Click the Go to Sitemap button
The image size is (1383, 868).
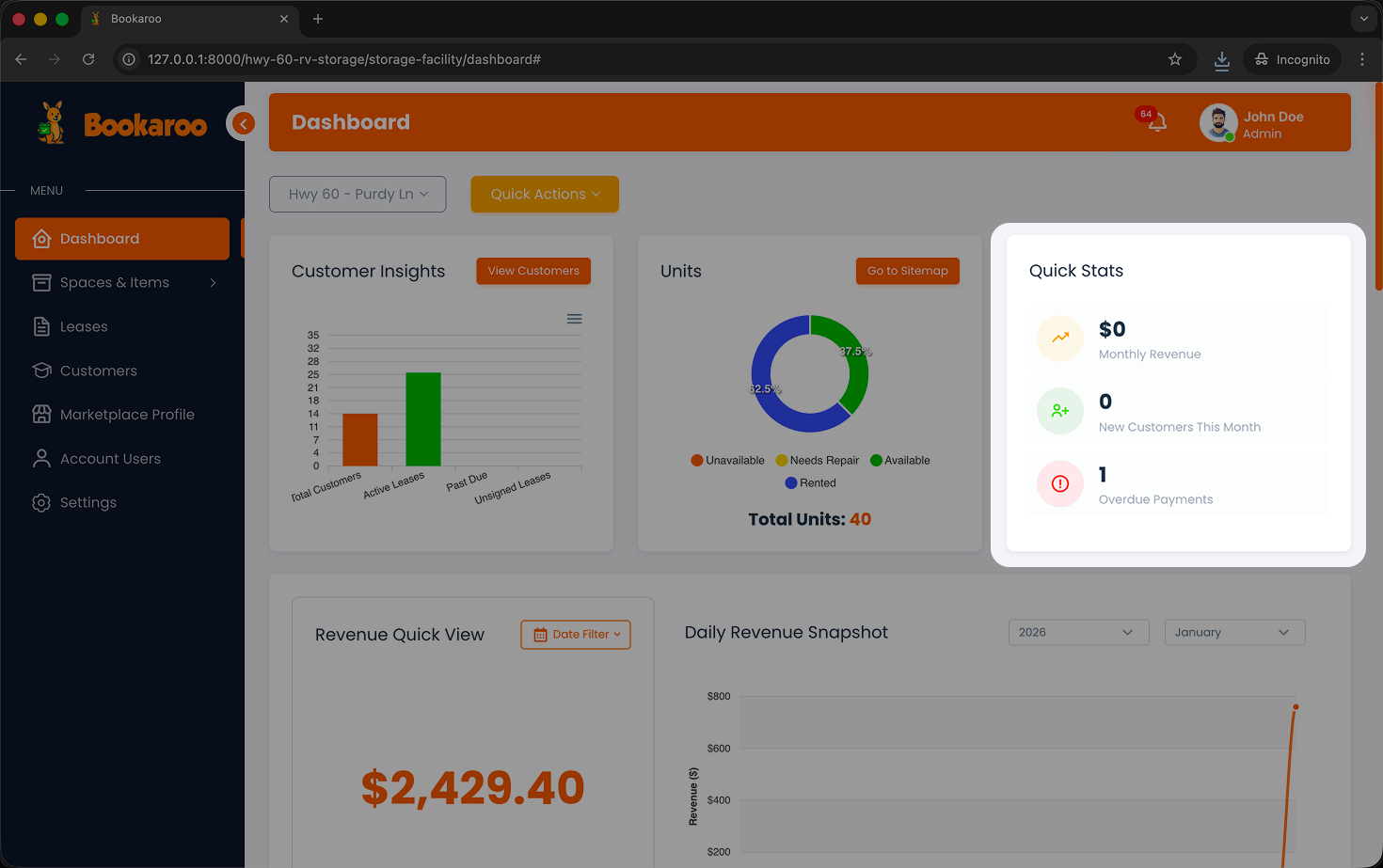tap(907, 271)
